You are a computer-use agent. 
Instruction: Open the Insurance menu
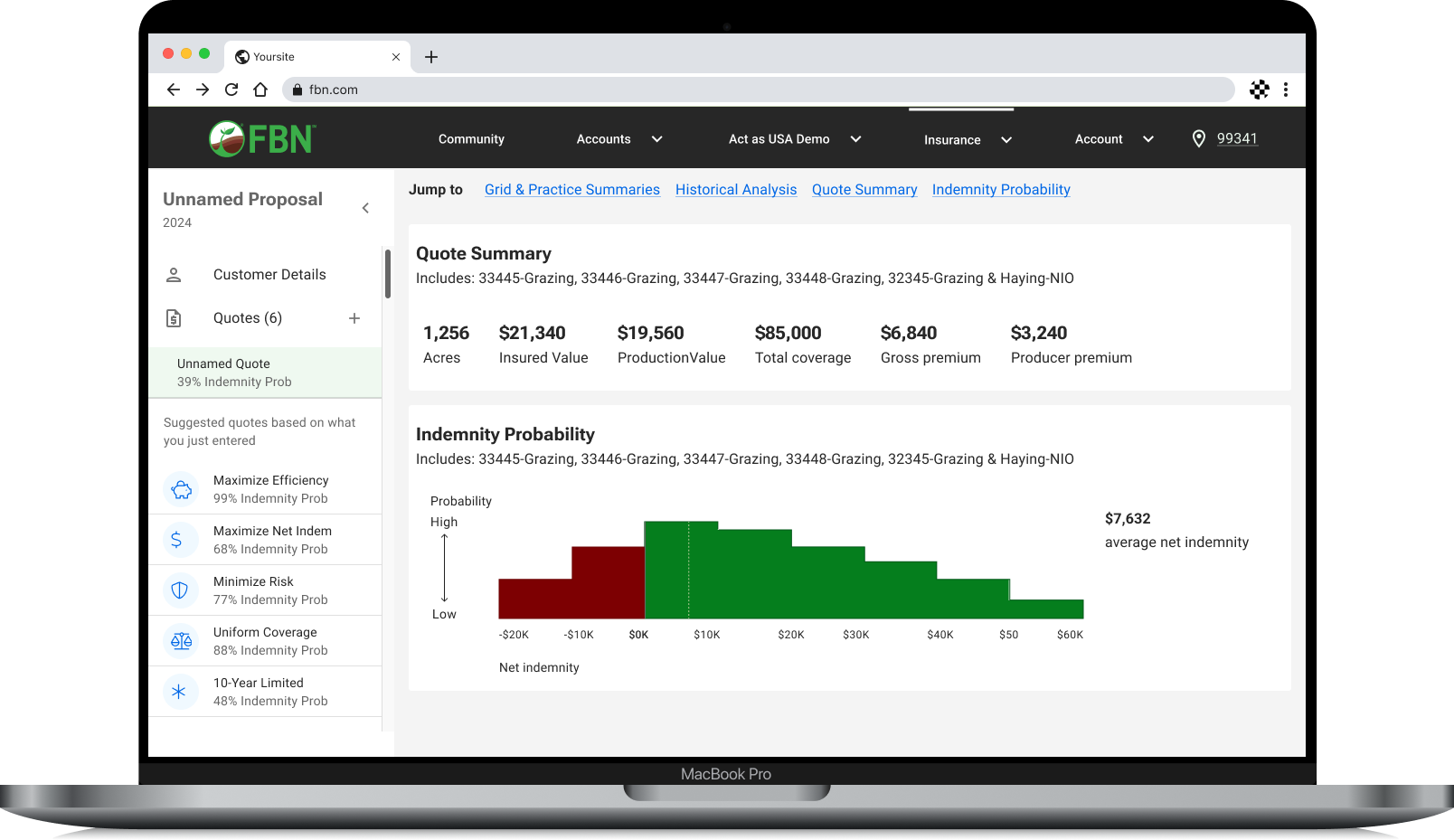click(952, 140)
